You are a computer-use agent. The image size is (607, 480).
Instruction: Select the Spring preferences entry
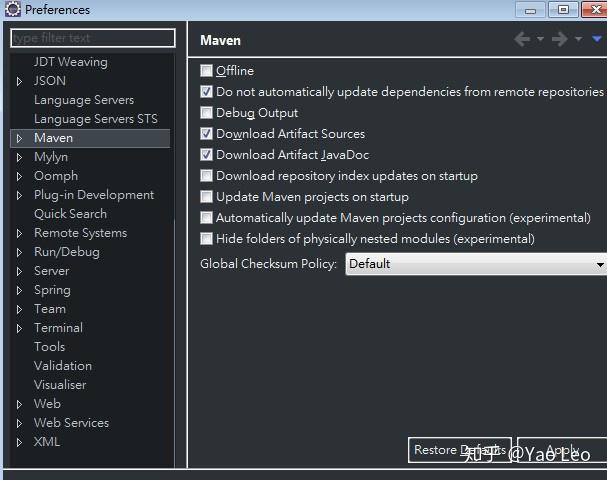[52, 290]
